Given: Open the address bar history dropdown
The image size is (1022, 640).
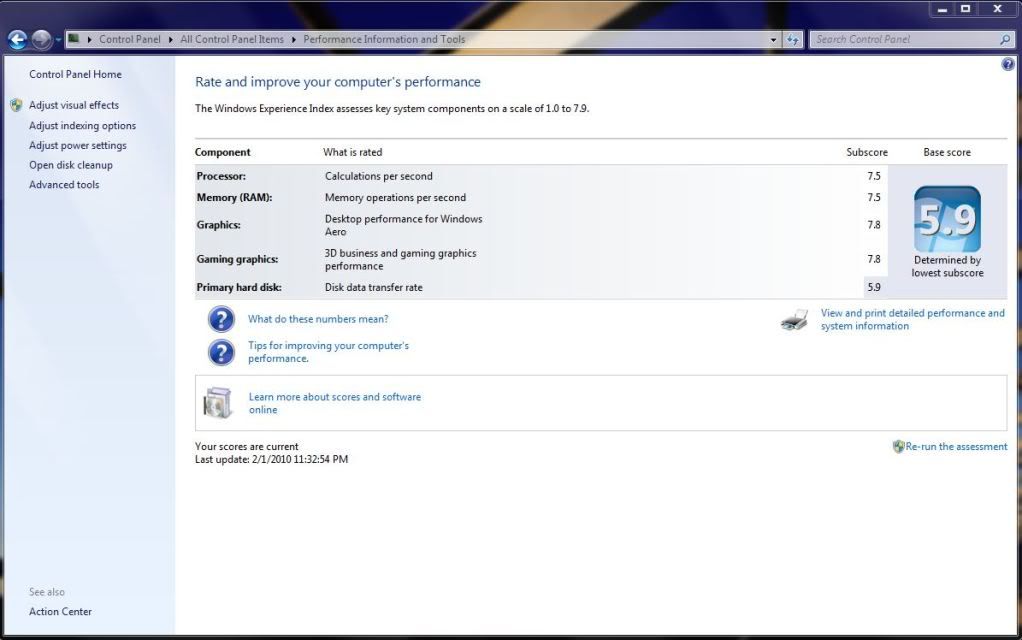Looking at the screenshot, I should (773, 40).
